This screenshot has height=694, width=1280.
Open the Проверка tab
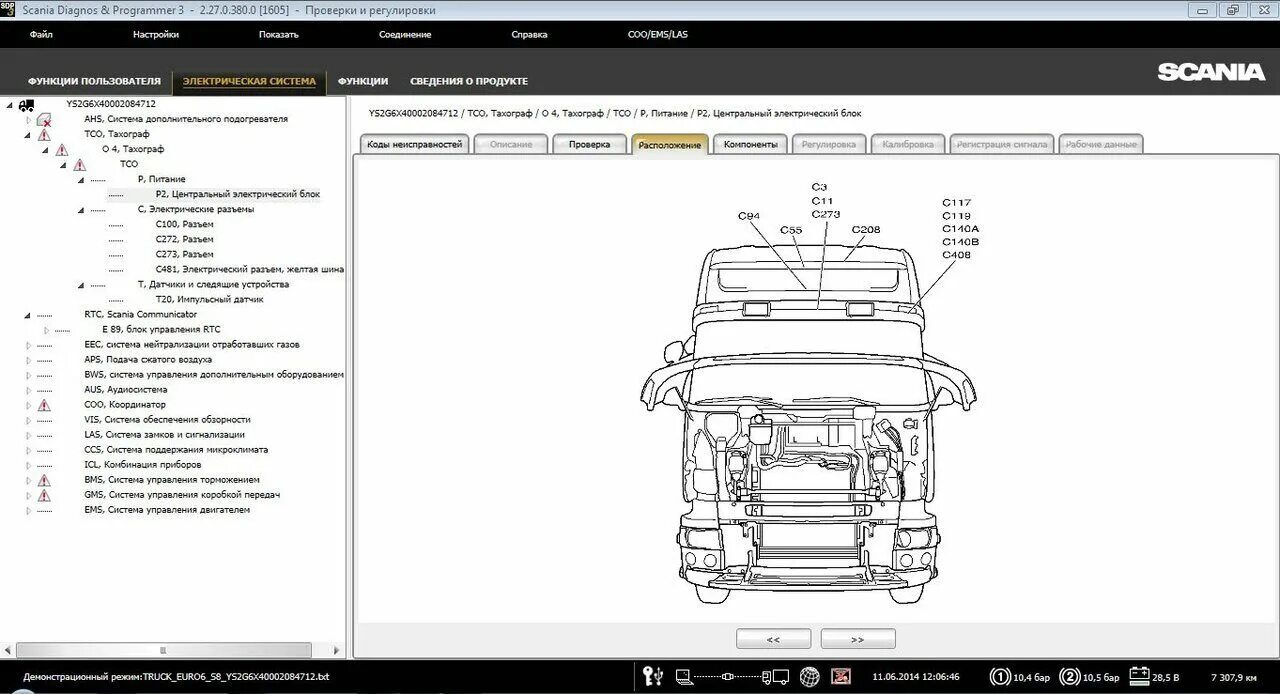pyautogui.click(x=589, y=144)
